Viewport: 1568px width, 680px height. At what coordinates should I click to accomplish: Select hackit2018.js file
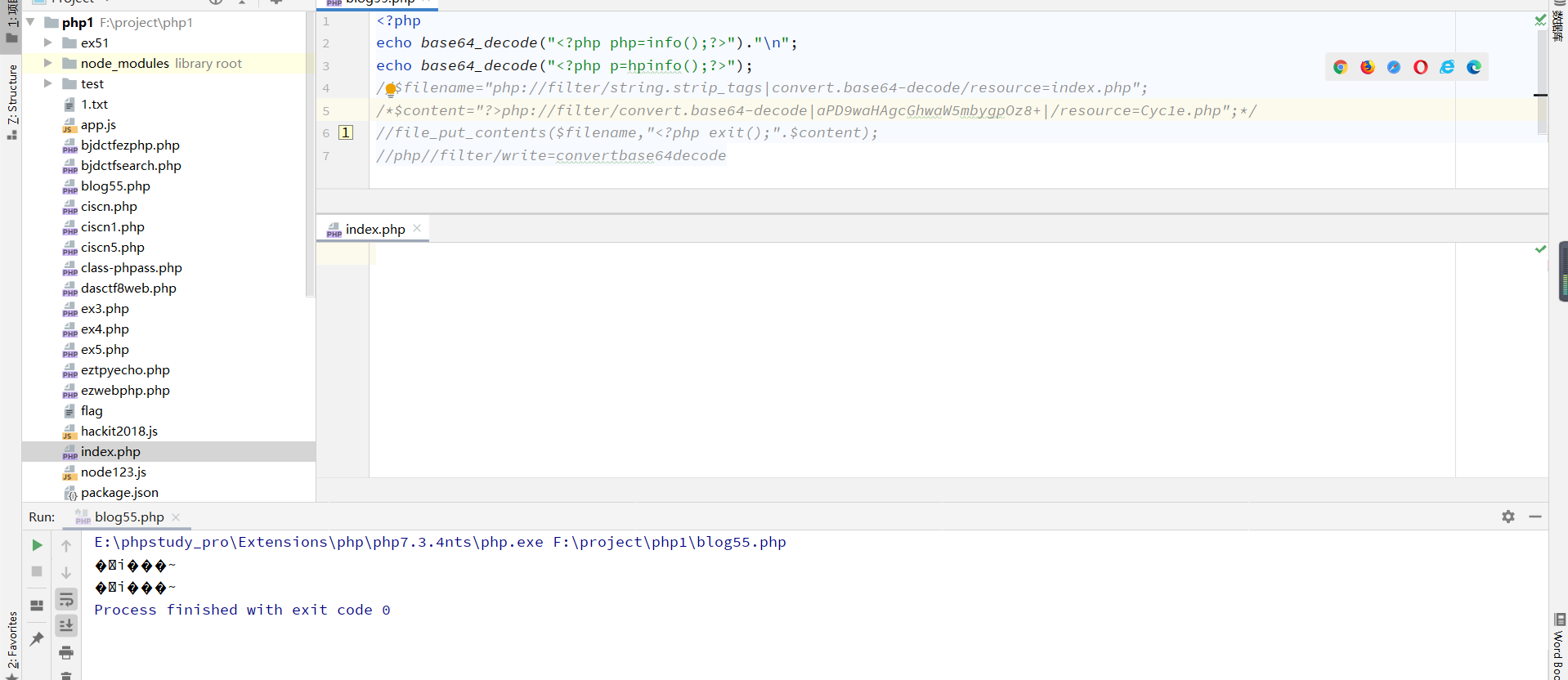point(119,431)
